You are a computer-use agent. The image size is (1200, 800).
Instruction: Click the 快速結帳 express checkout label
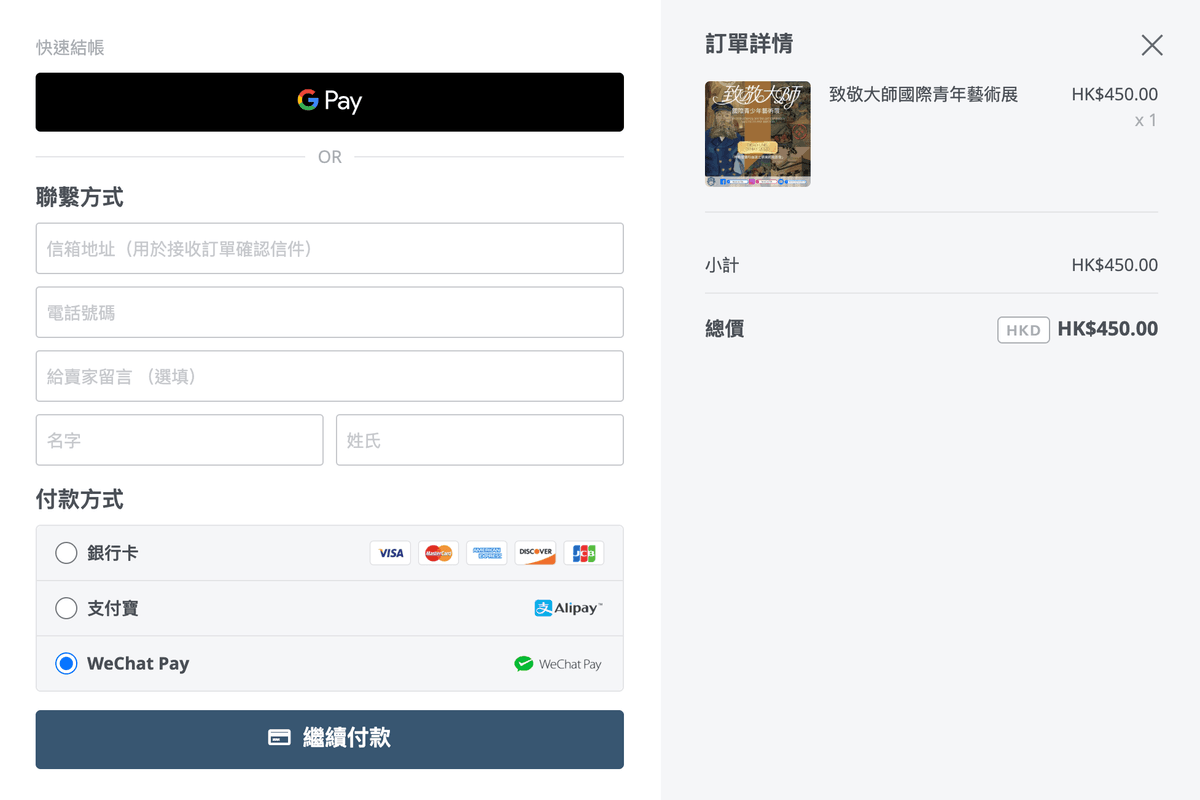(70, 47)
